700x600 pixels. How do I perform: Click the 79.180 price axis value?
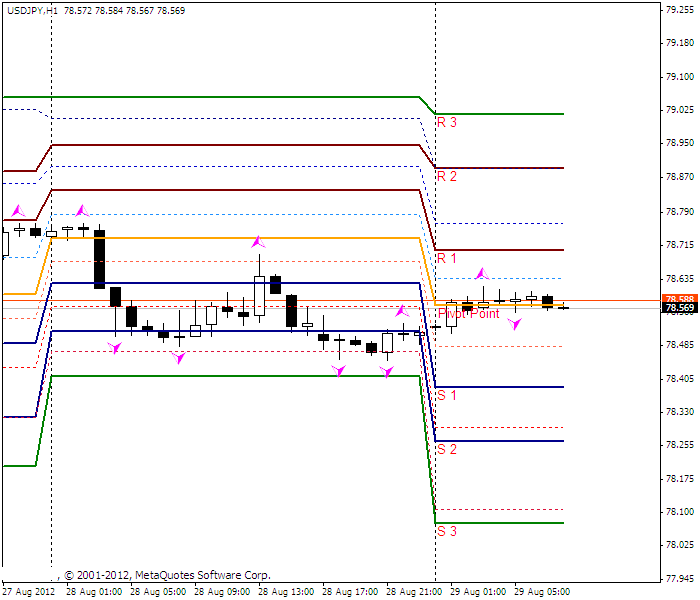[x=680, y=43]
